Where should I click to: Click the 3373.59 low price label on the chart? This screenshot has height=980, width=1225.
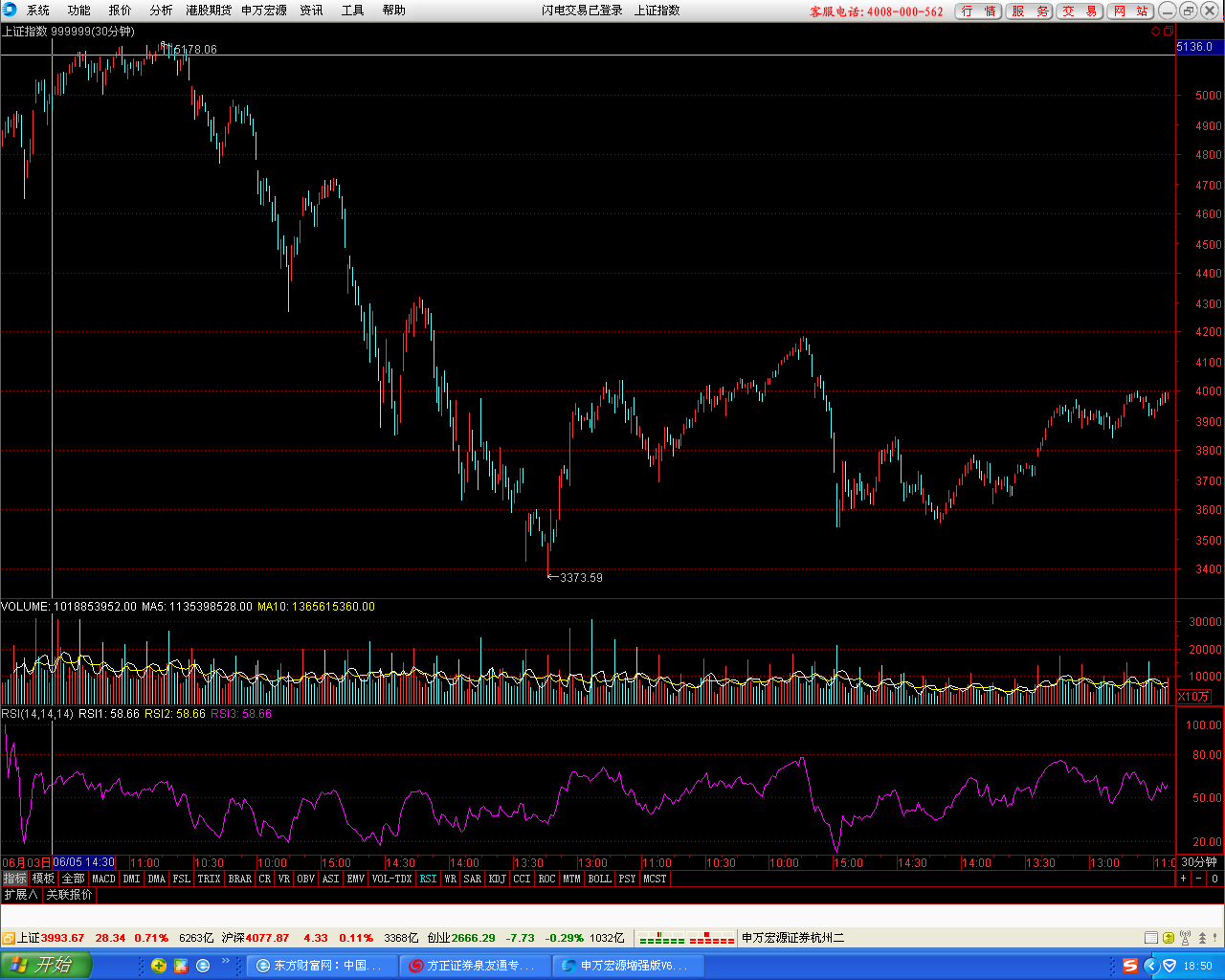[x=581, y=578]
